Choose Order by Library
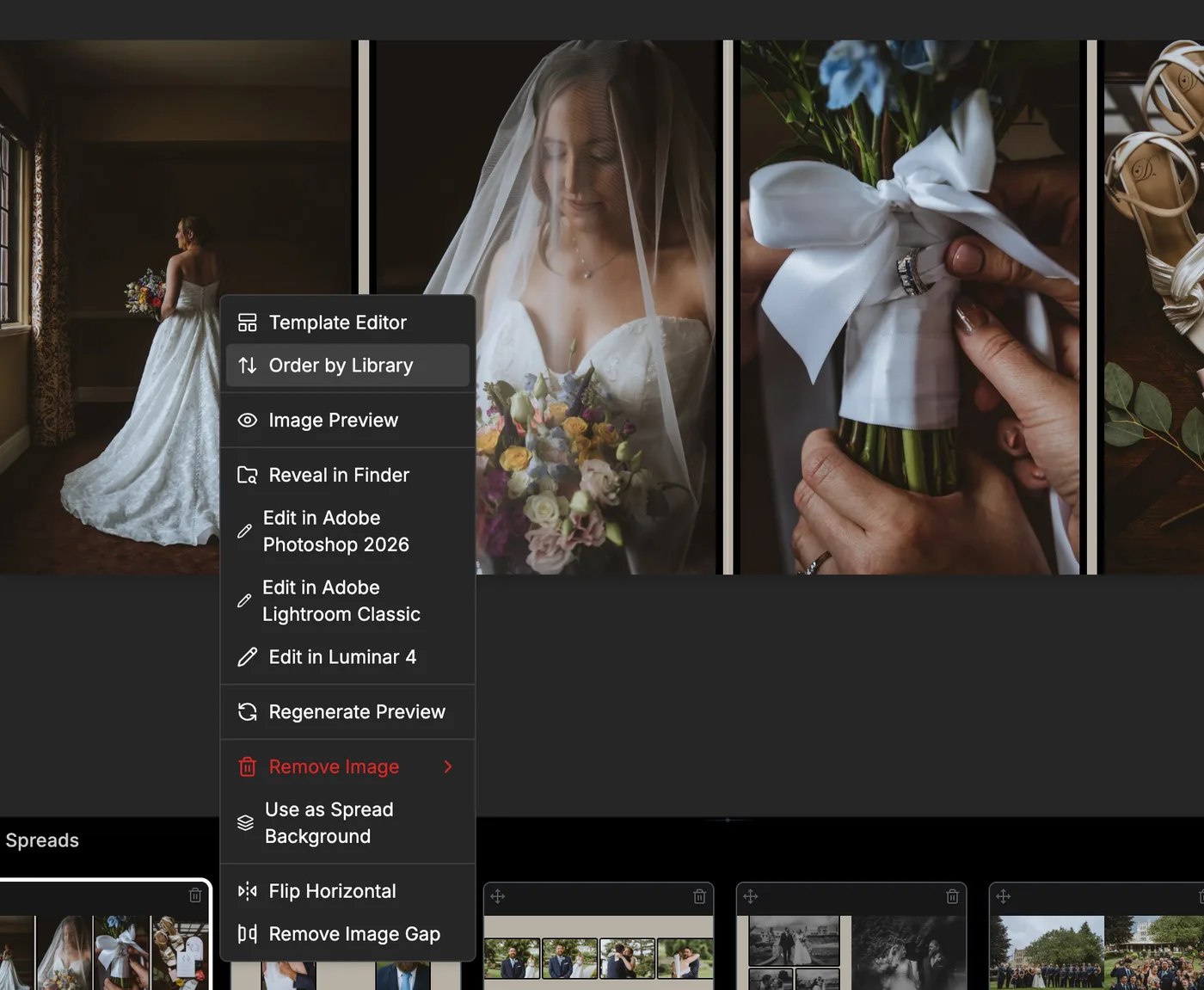The width and height of the screenshot is (1204, 990). pos(347,366)
